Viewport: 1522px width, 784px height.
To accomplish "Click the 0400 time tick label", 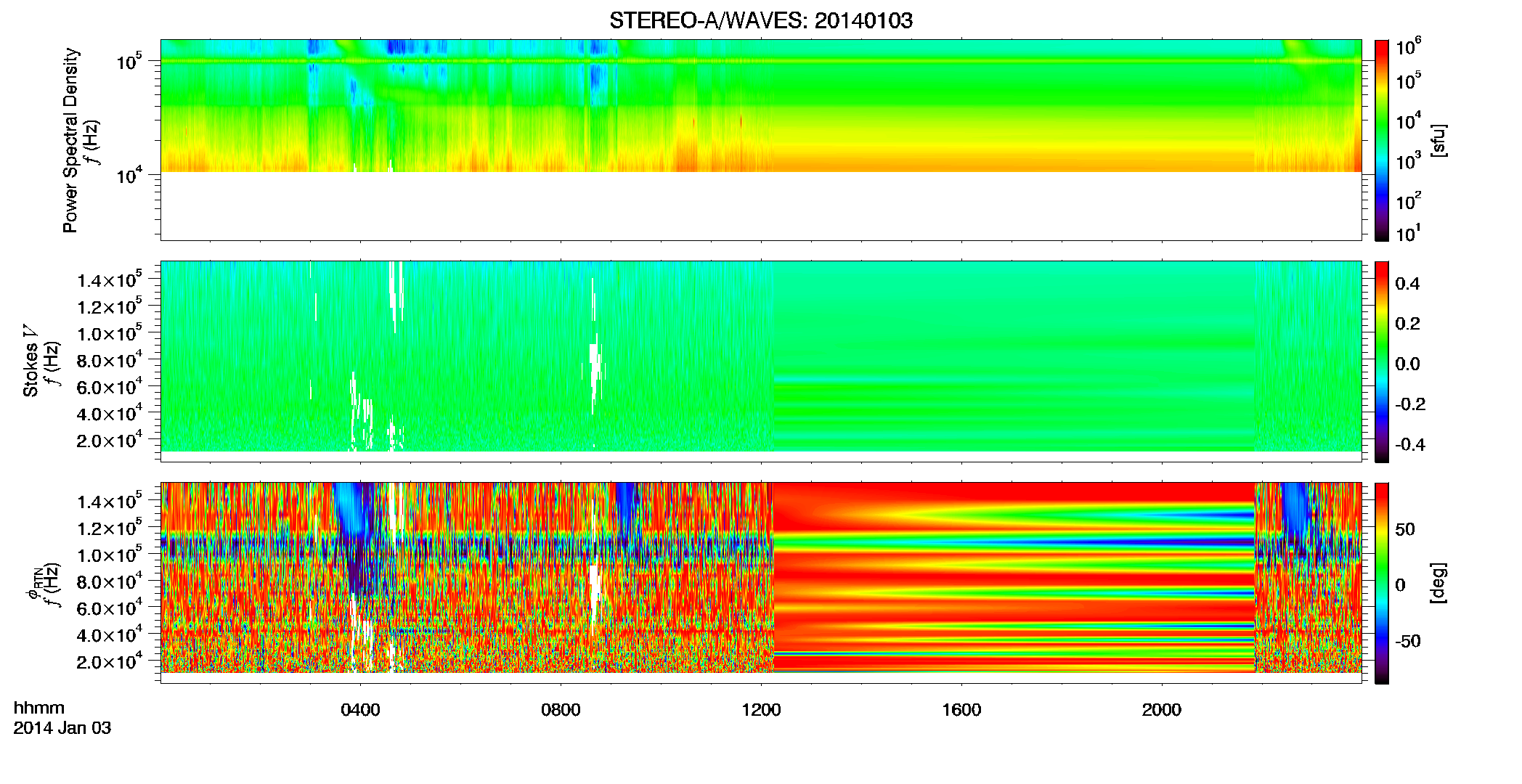I will pos(360,710).
